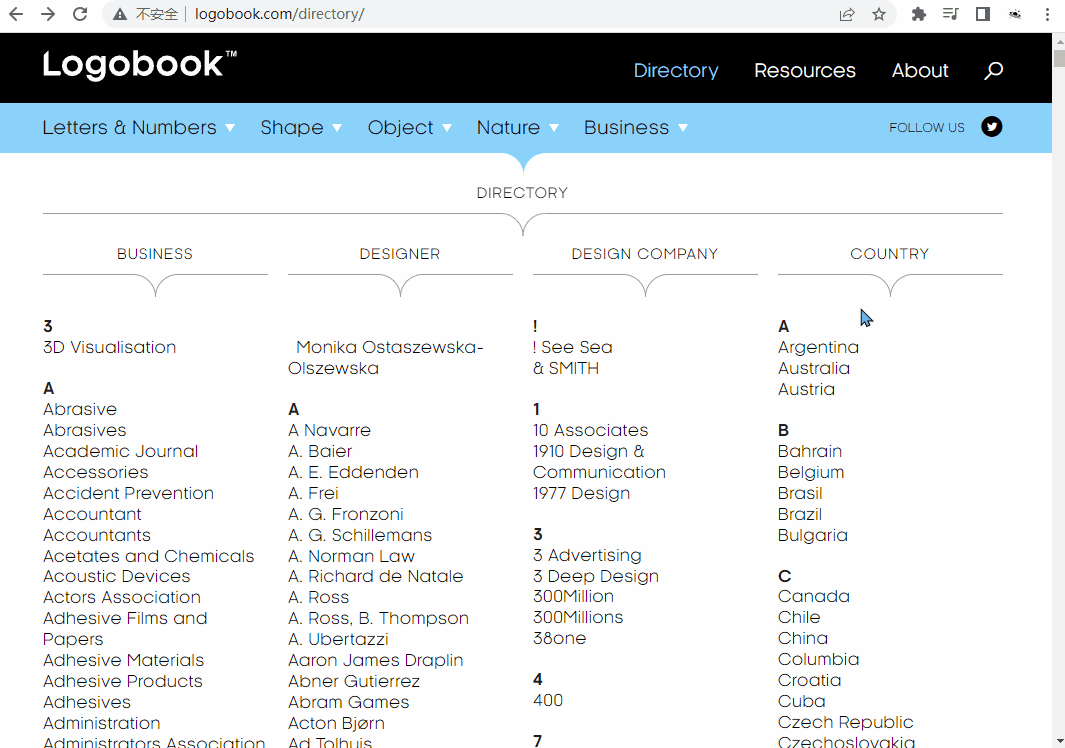Open the incognito profile icon
The height and width of the screenshot is (748, 1065).
point(1015,14)
